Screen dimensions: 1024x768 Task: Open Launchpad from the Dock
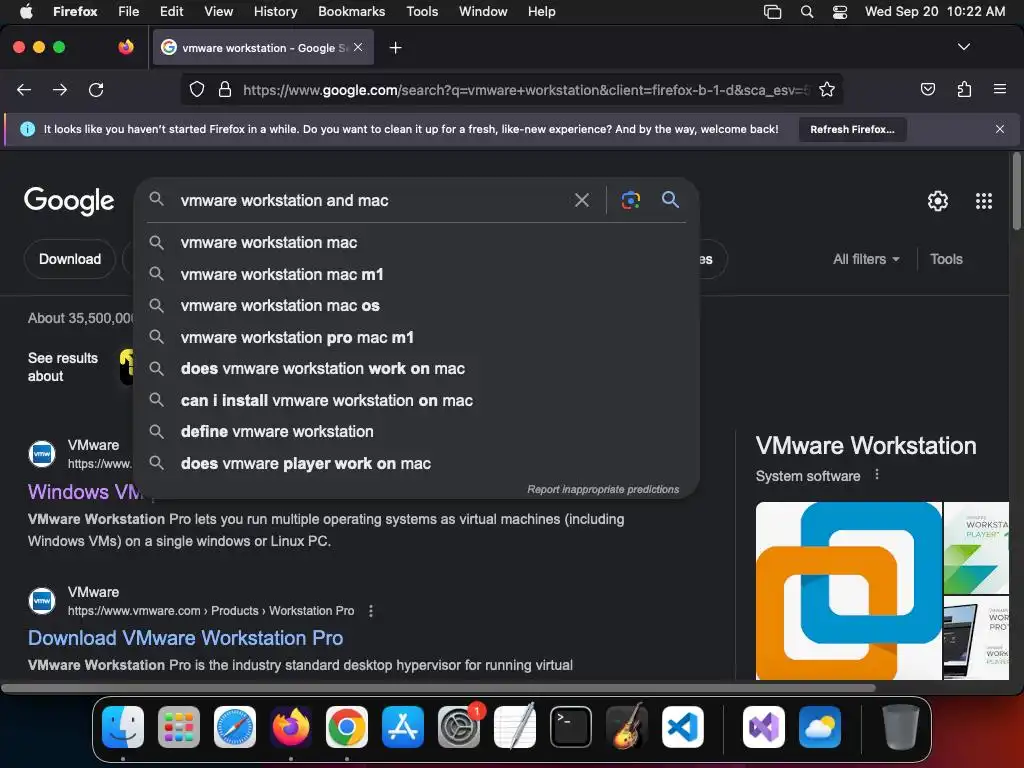point(179,727)
